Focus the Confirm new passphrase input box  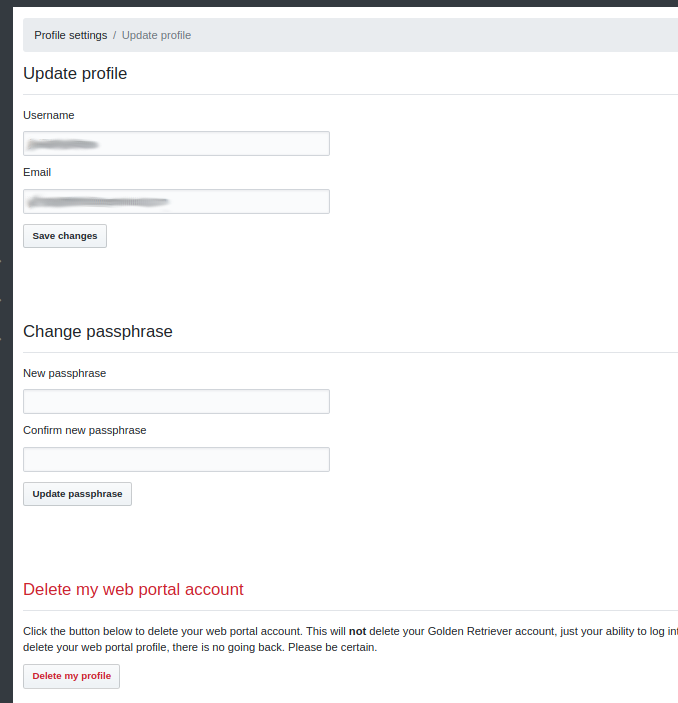click(176, 460)
